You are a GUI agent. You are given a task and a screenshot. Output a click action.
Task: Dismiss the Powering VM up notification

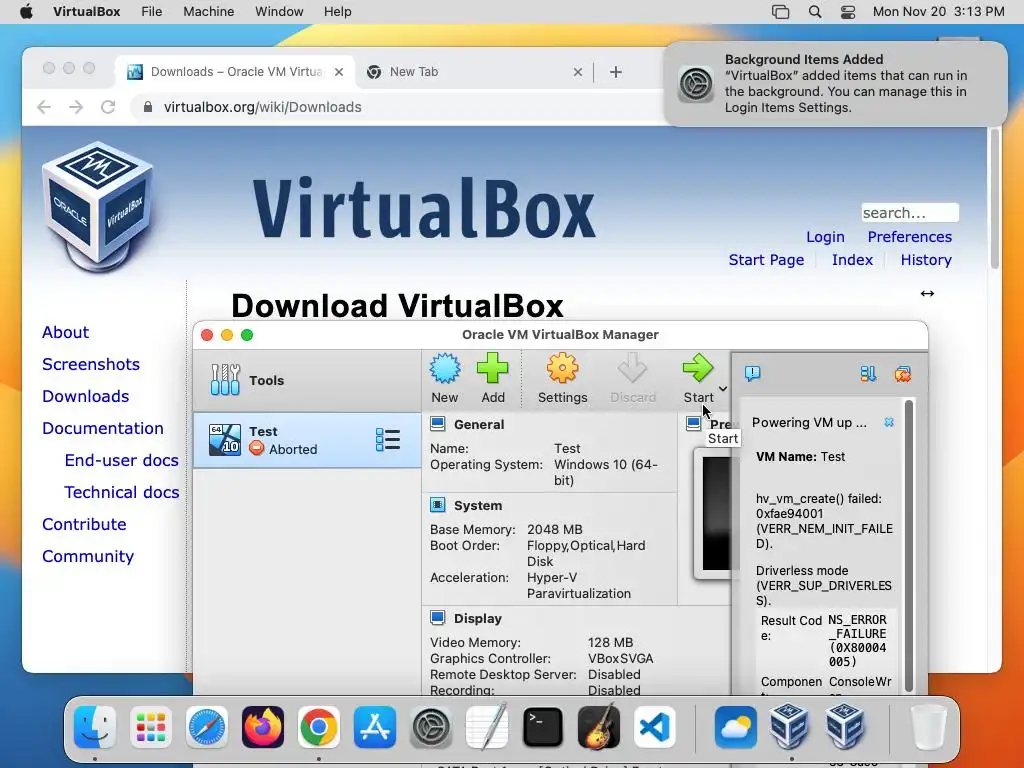tap(889, 423)
